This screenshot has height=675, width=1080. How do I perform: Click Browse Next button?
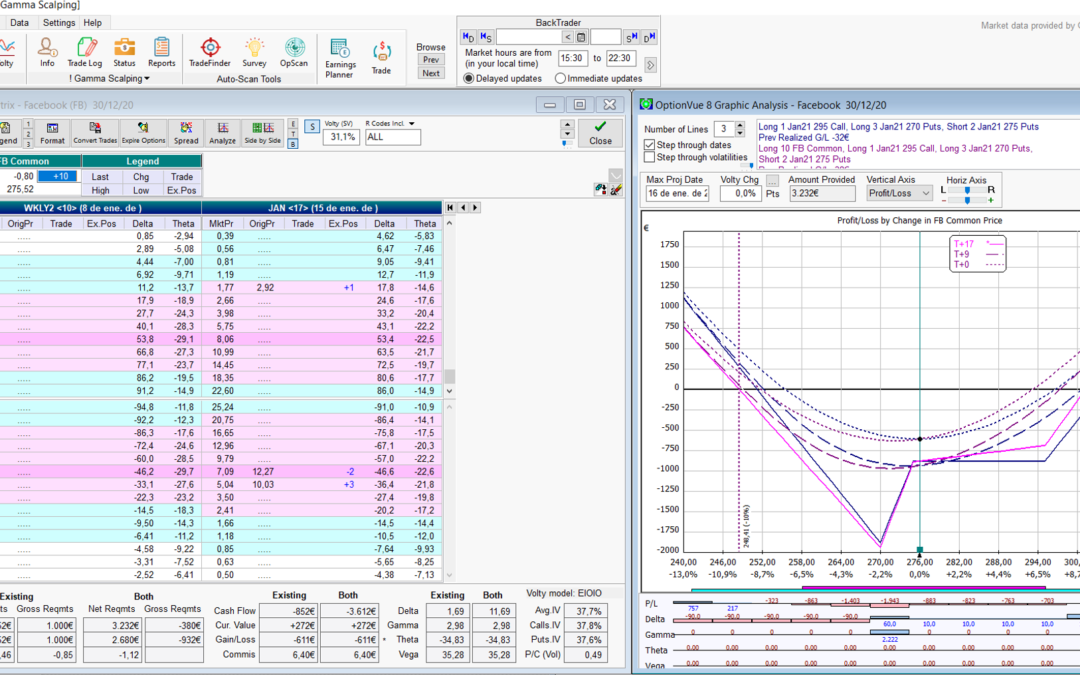[x=431, y=73]
